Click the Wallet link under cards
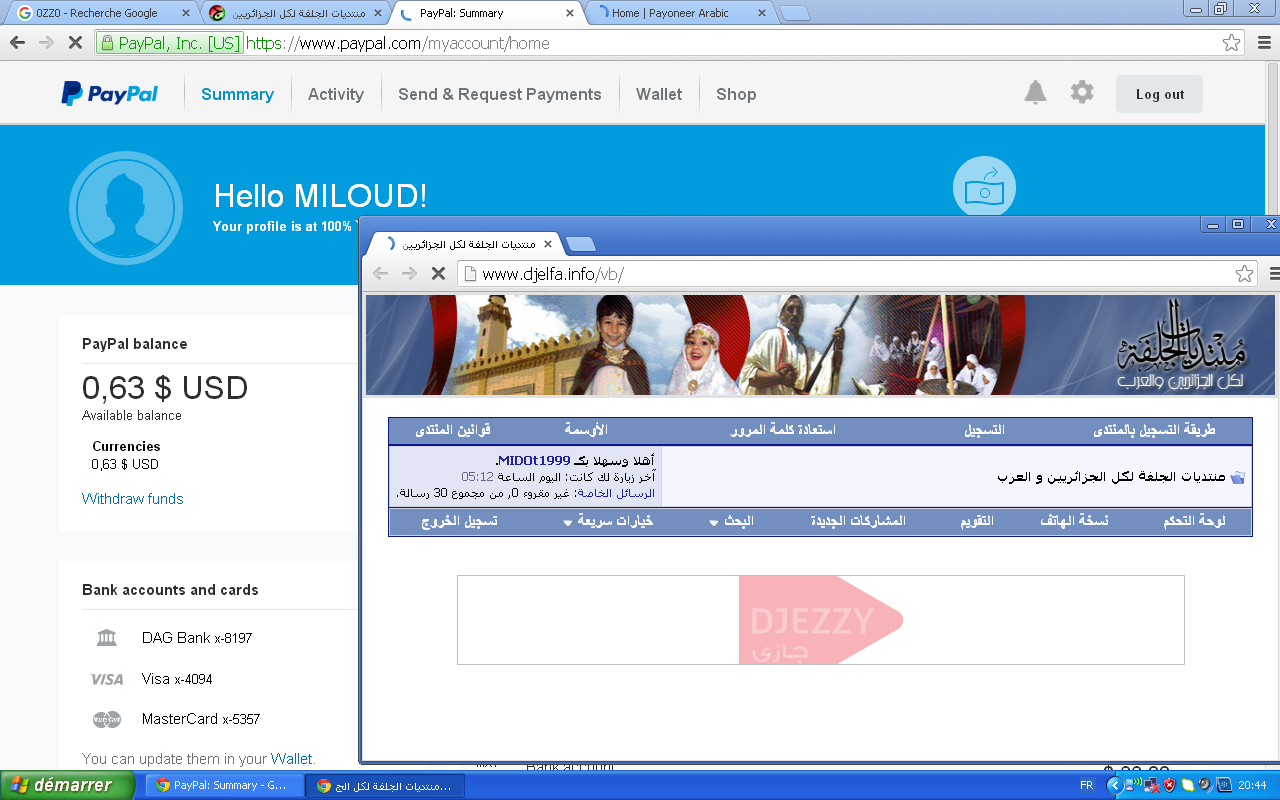1280x800 pixels. click(x=291, y=759)
